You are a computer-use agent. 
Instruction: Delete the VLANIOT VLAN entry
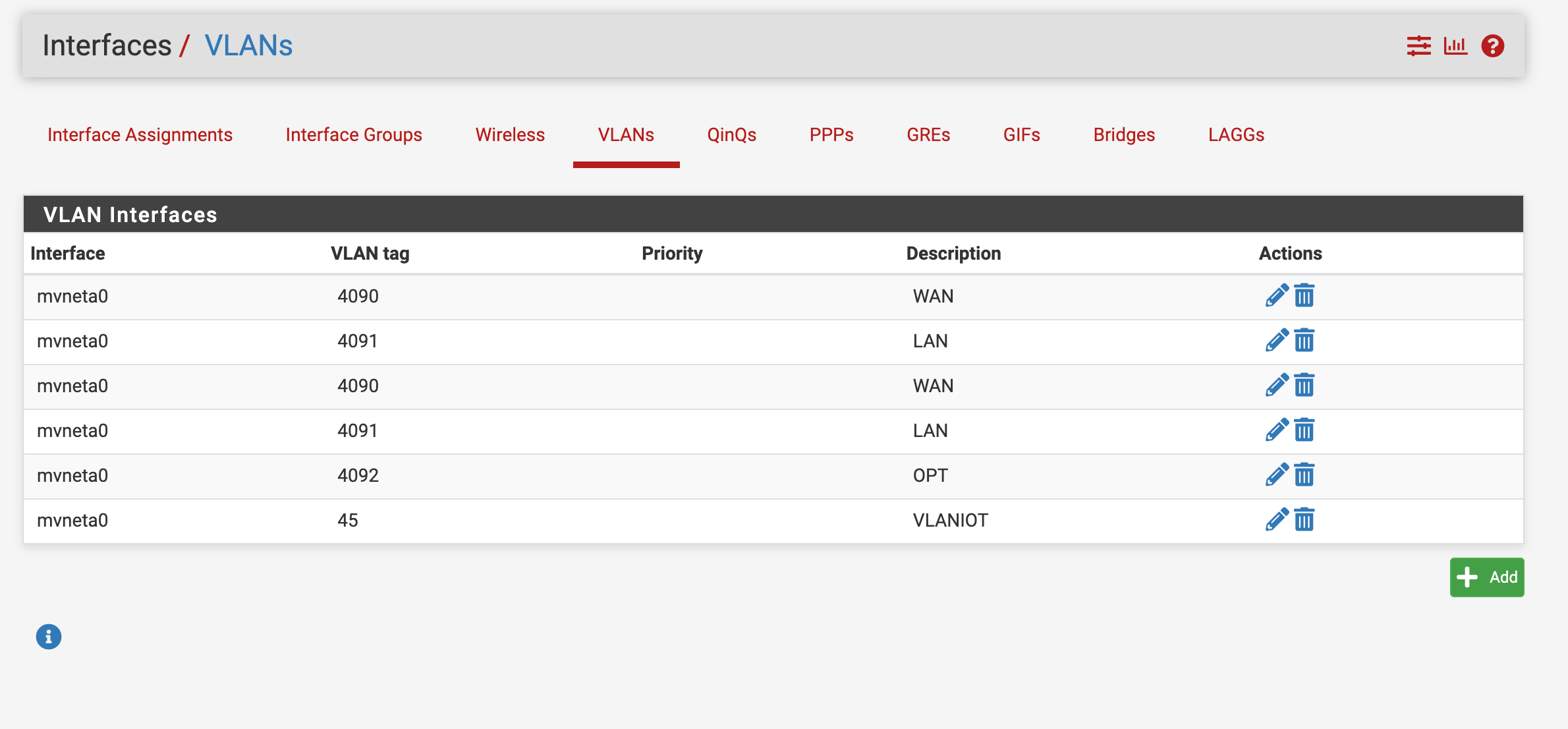click(x=1304, y=520)
